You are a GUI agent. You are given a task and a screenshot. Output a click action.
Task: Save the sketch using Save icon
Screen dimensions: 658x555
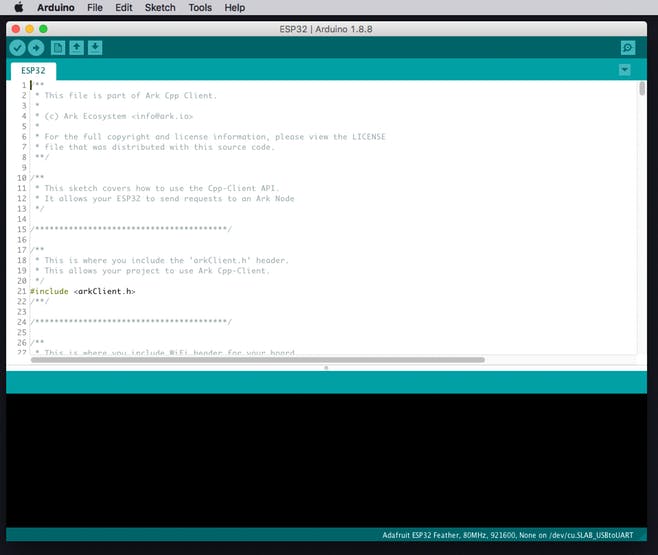pos(95,47)
